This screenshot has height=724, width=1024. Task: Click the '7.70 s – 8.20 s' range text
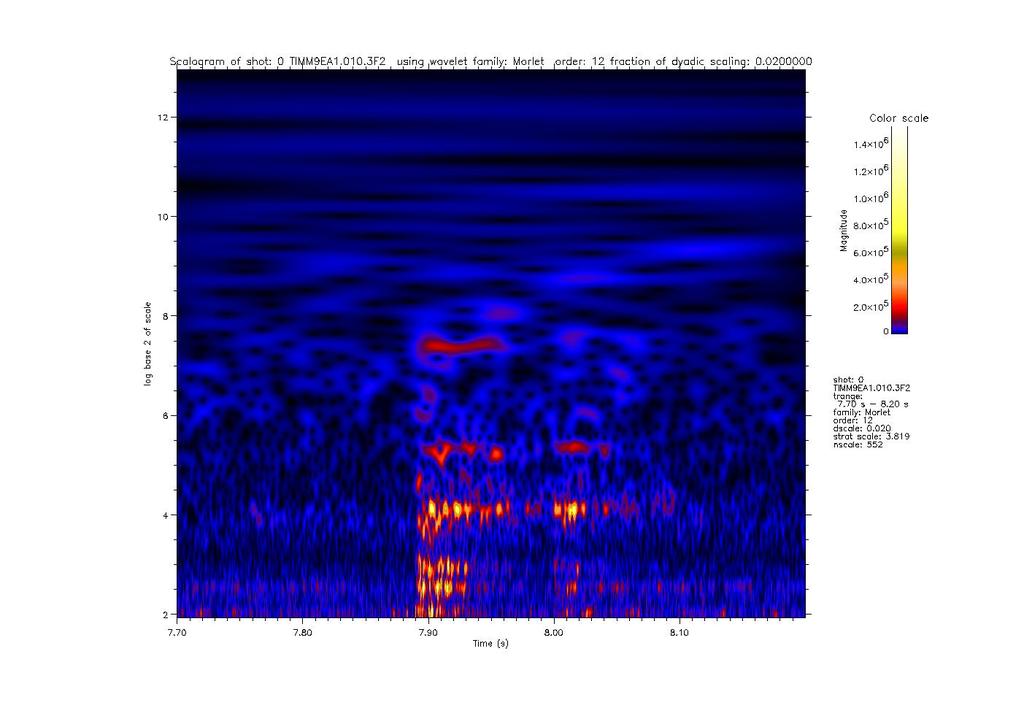point(872,404)
